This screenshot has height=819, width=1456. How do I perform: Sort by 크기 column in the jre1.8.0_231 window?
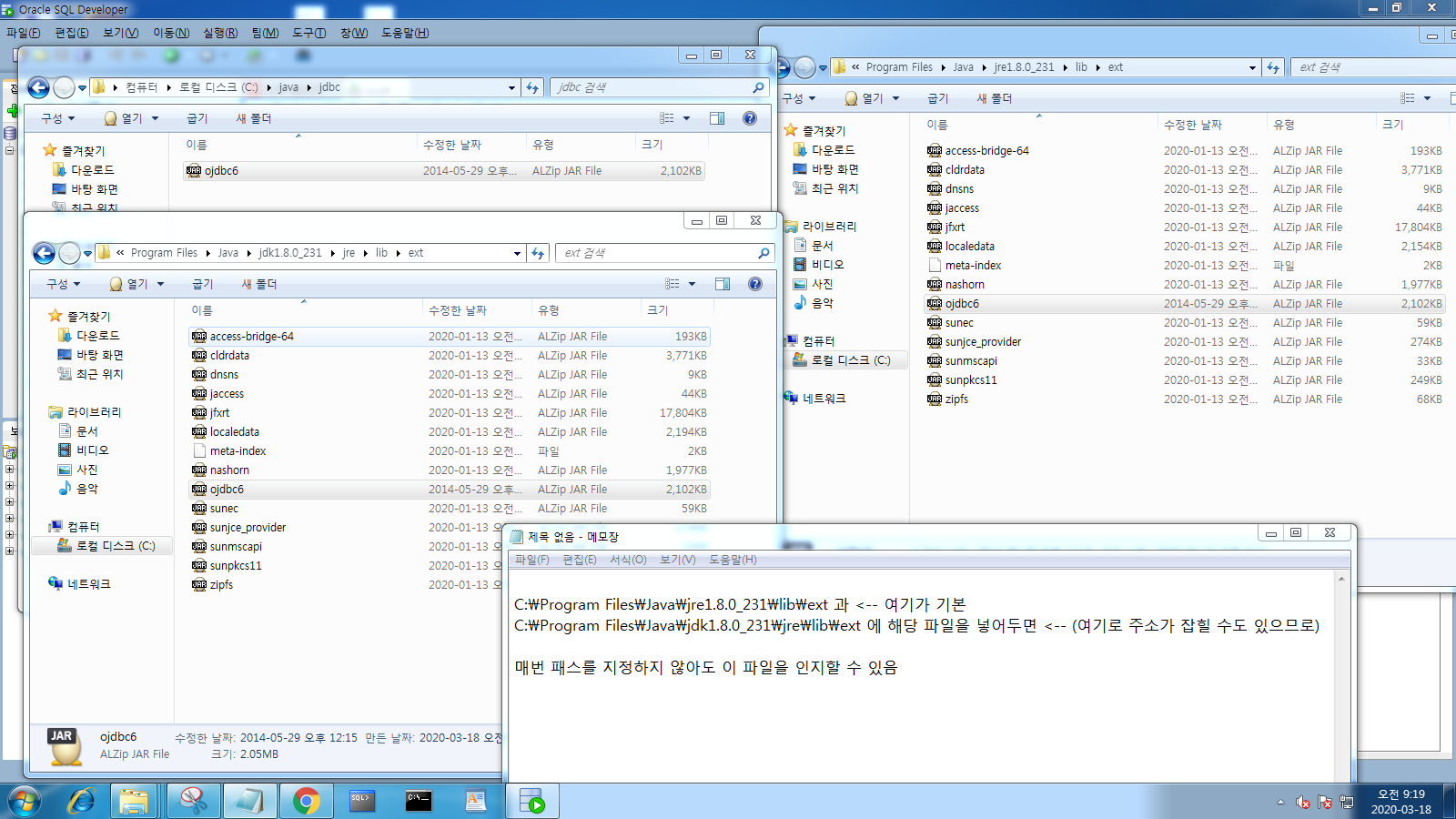coord(1411,125)
